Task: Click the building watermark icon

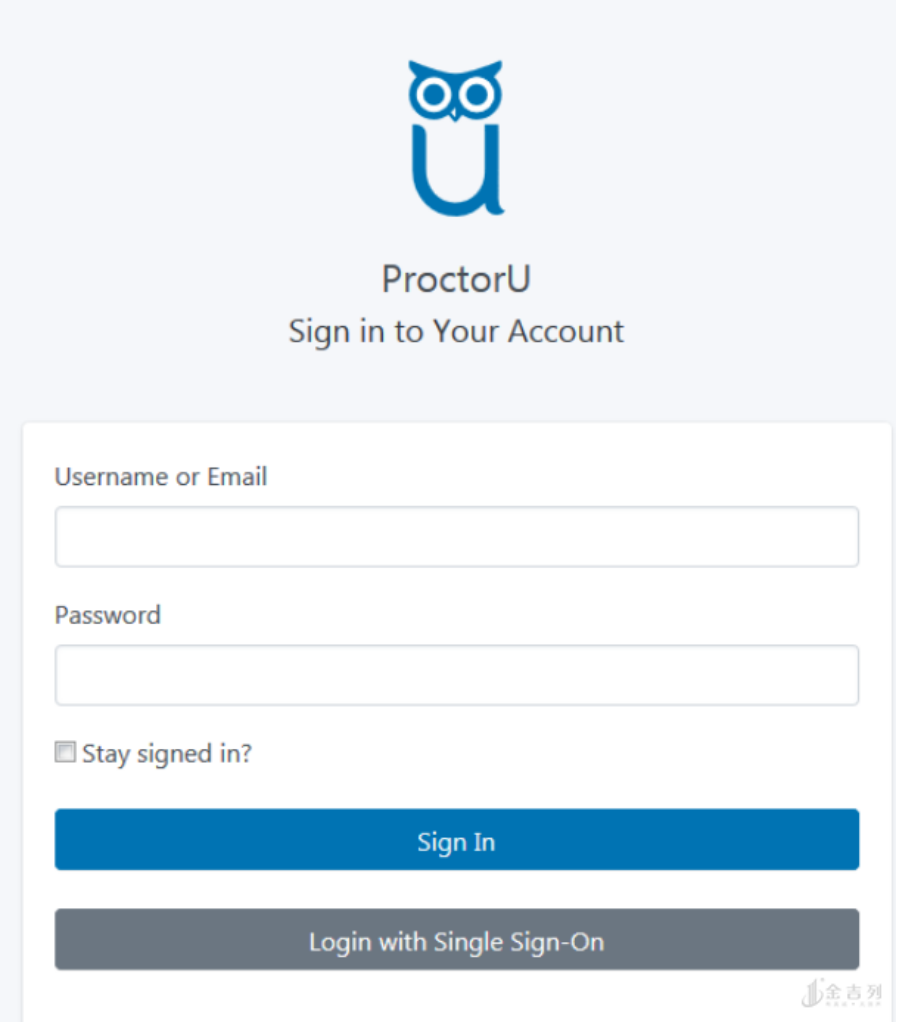Action: pyautogui.click(x=811, y=992)
